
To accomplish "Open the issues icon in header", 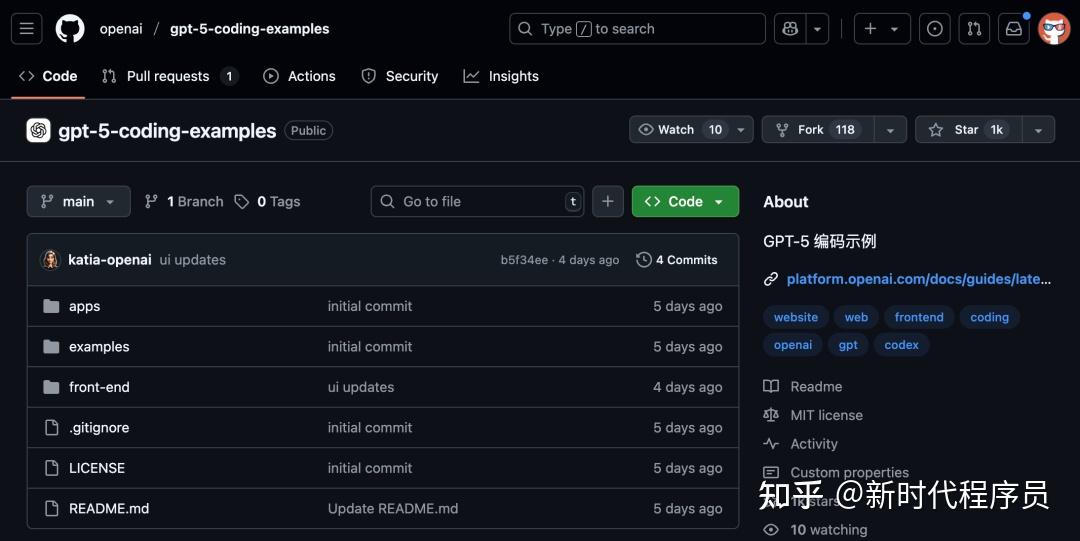I will (934, 29).
